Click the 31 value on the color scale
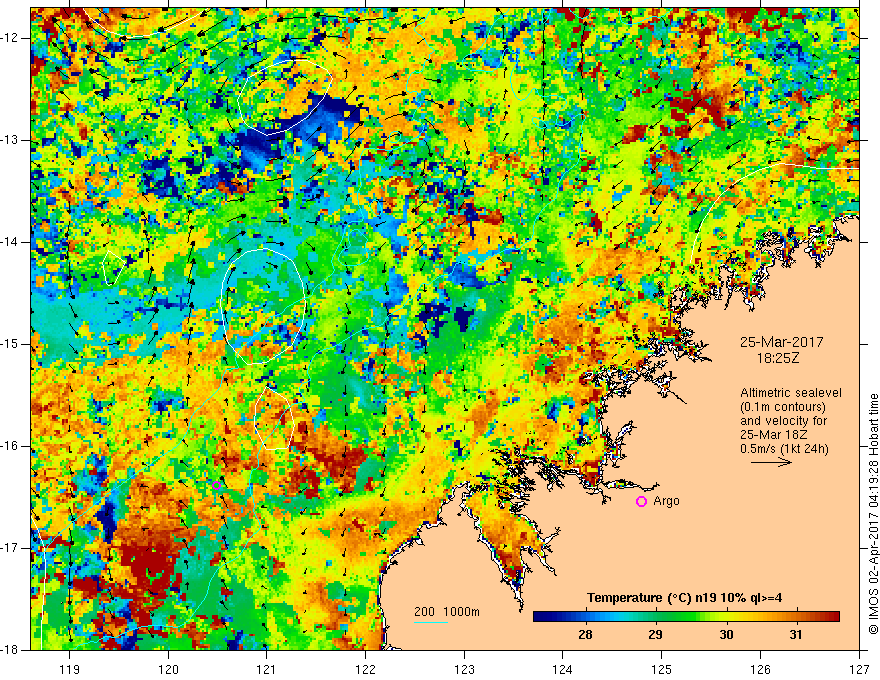This screenshot has width=880, height=680. click(796, 635)
